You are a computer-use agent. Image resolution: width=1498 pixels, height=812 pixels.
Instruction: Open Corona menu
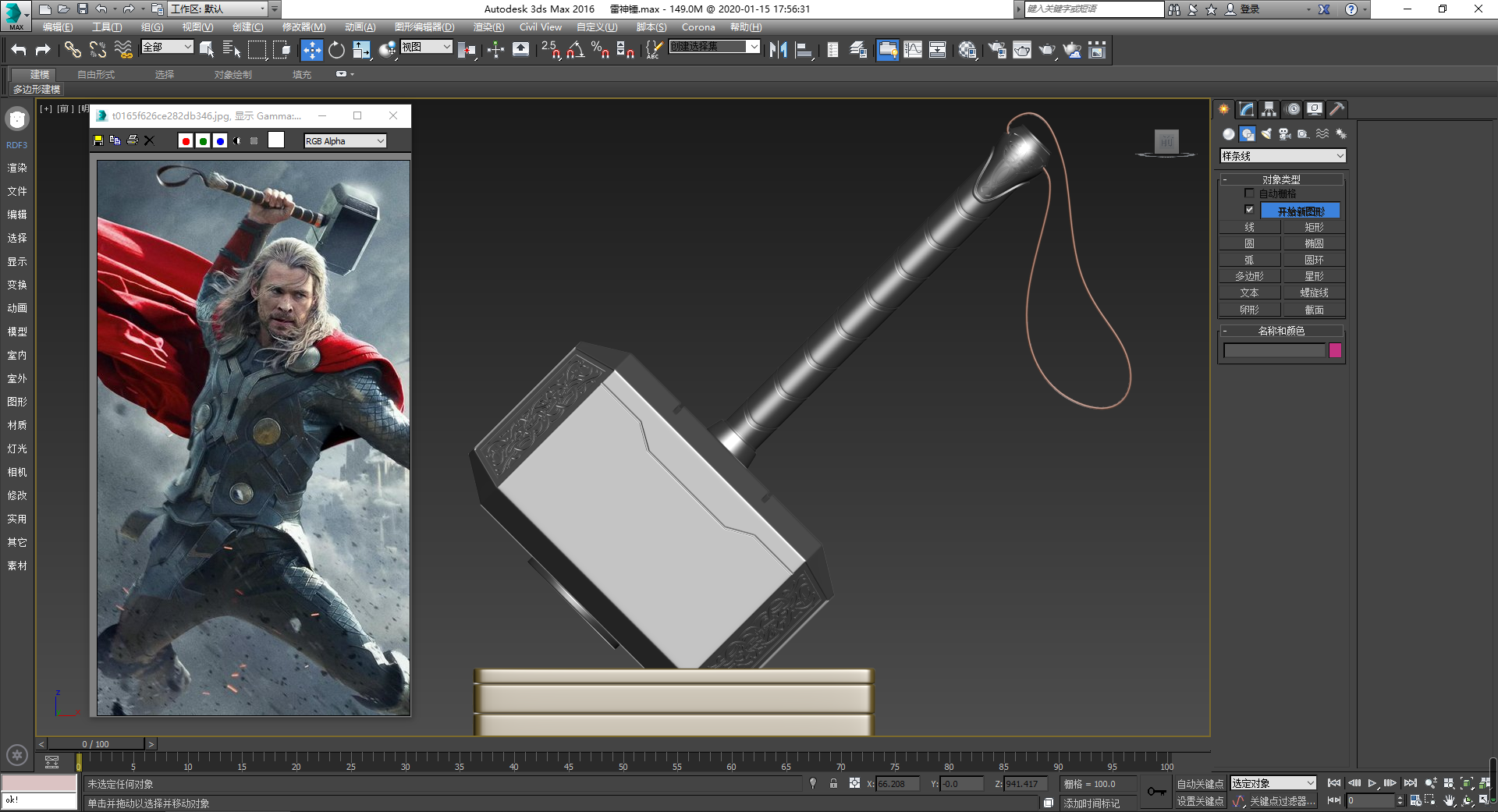tap(698, 27)
